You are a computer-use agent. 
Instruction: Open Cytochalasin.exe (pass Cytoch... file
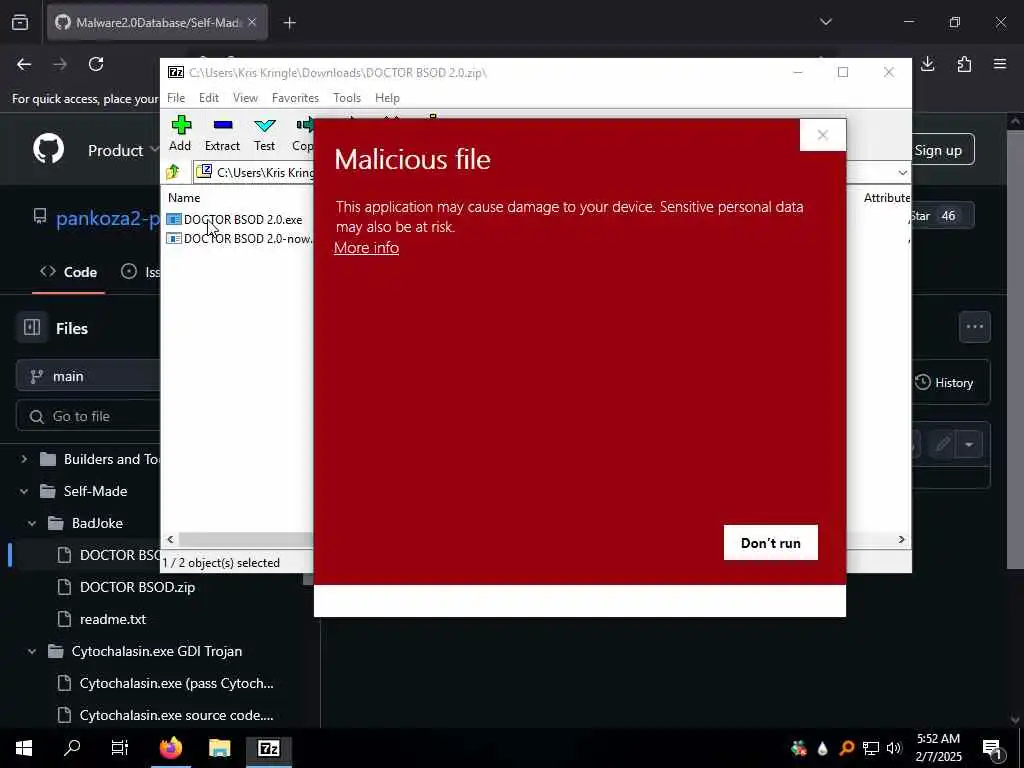pos(176,683)
